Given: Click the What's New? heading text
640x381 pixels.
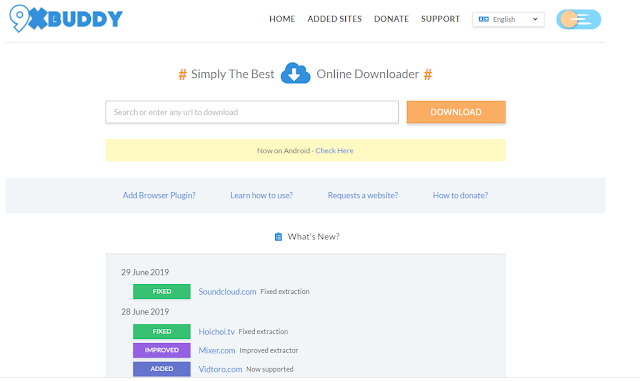Looking at the screenshot, I should point(313,237).
